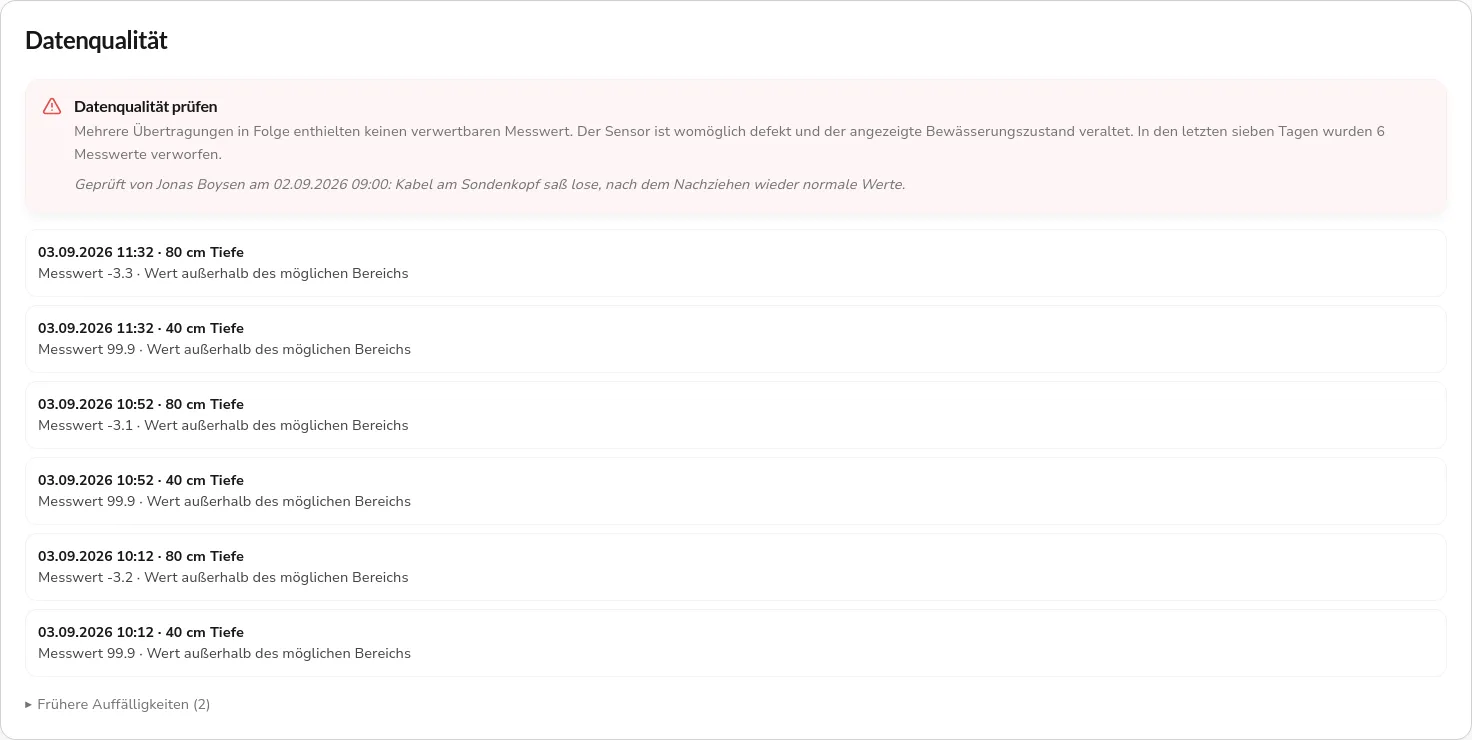
Task: Open the 03.09.2026 10:52 · 40 cm Tiefe entry
Action: click(x=736, y=491)
